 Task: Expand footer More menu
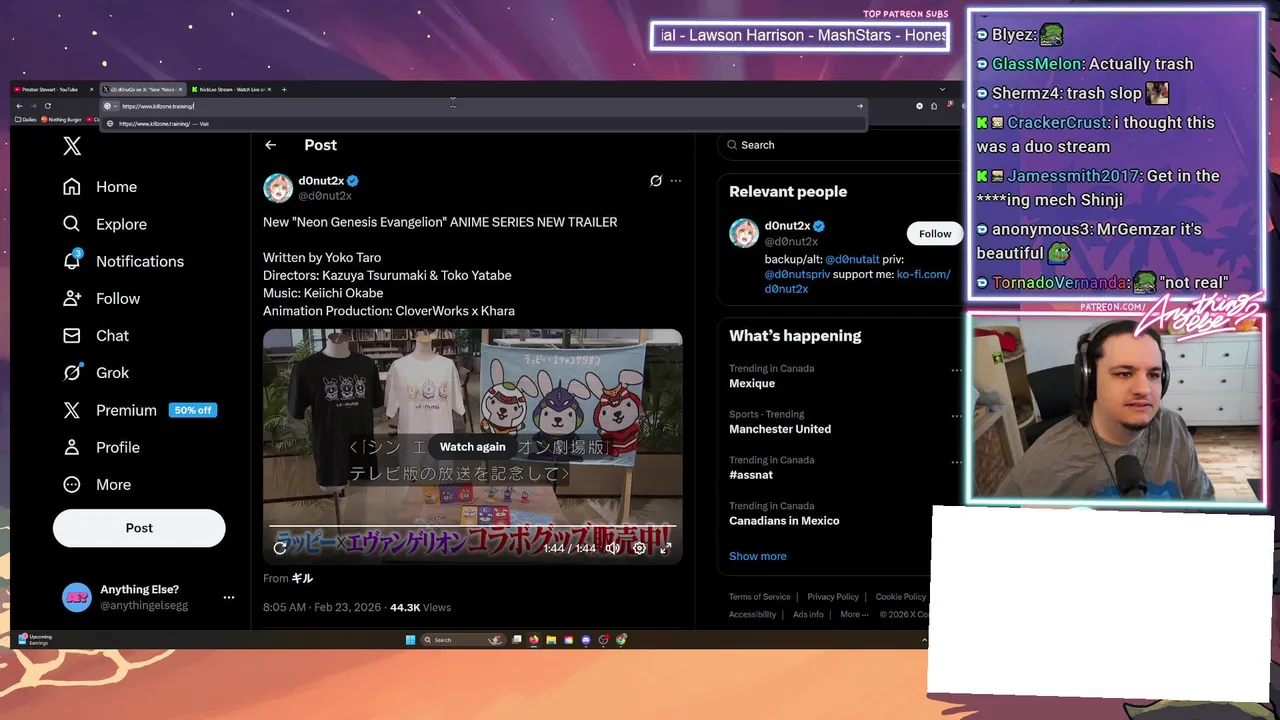853,614
